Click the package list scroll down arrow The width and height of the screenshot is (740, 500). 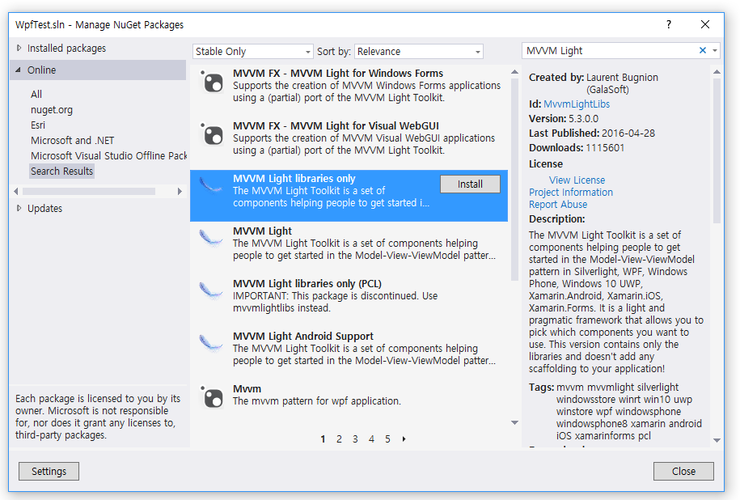pos(514,423)
